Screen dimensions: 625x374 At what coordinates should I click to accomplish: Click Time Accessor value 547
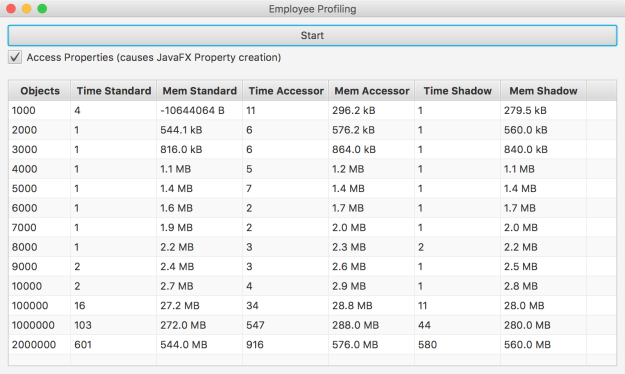285,325
